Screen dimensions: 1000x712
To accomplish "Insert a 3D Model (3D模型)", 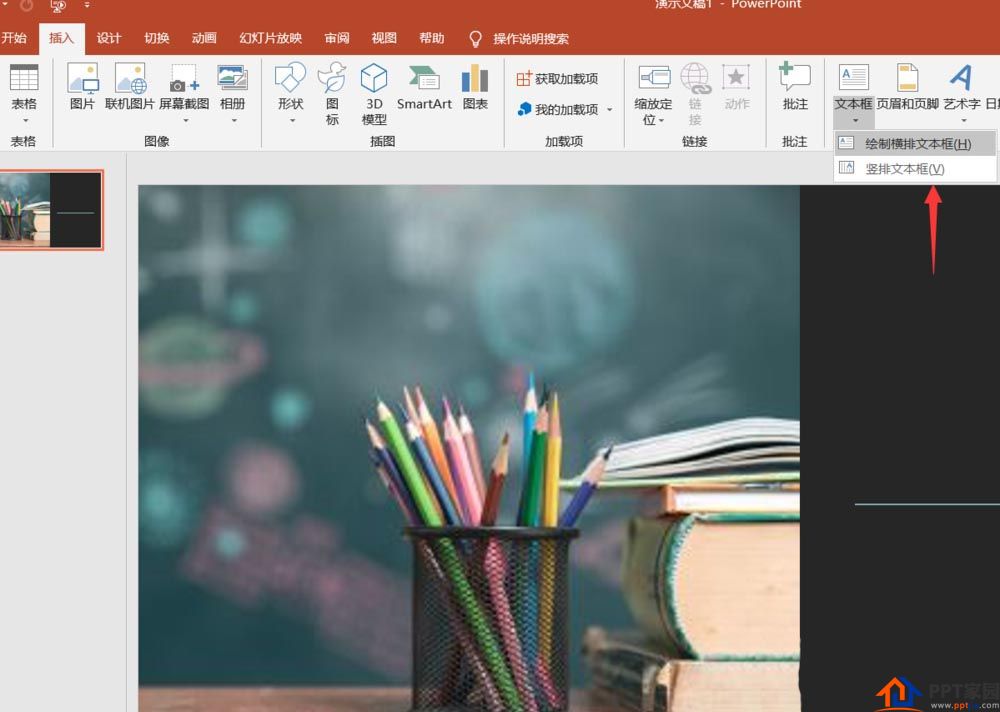I will (x=374, y=77).
